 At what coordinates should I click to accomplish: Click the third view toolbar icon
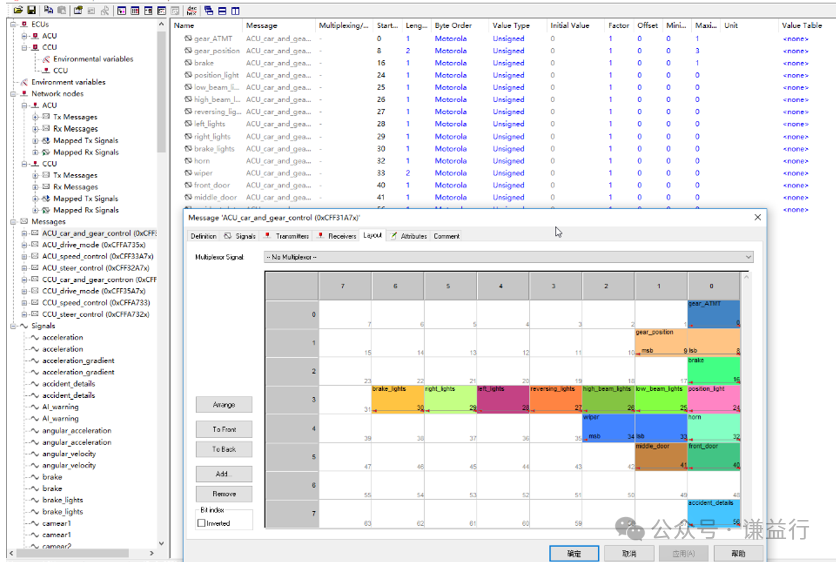pos(148,10)
